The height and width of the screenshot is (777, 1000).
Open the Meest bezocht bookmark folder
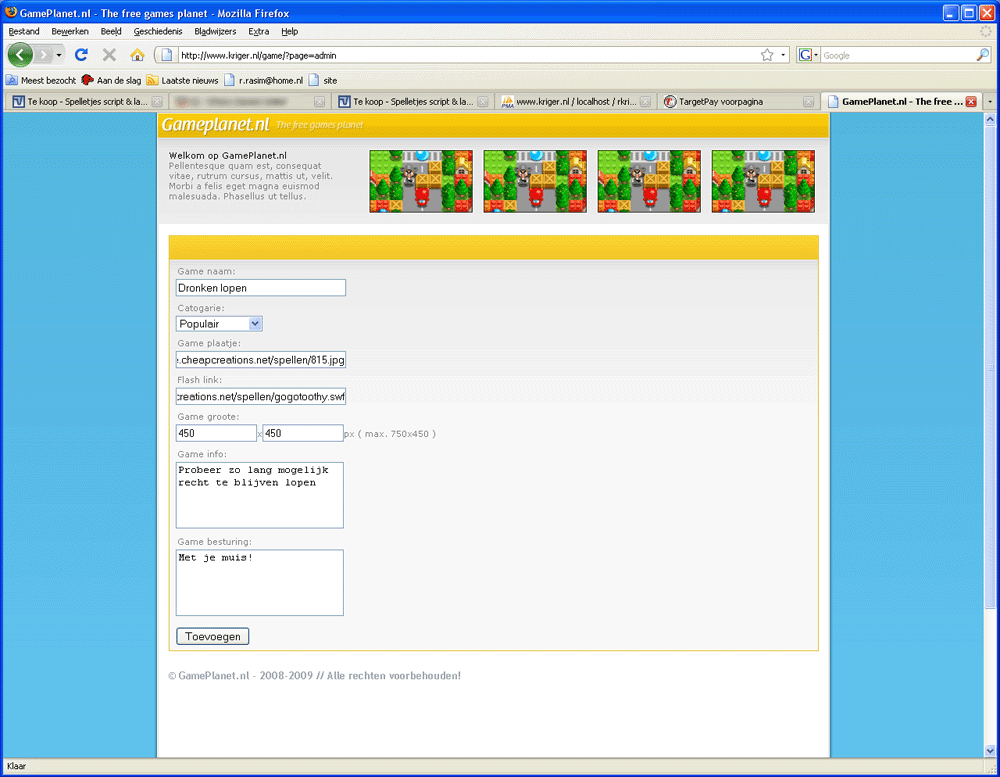coord(41,80)
